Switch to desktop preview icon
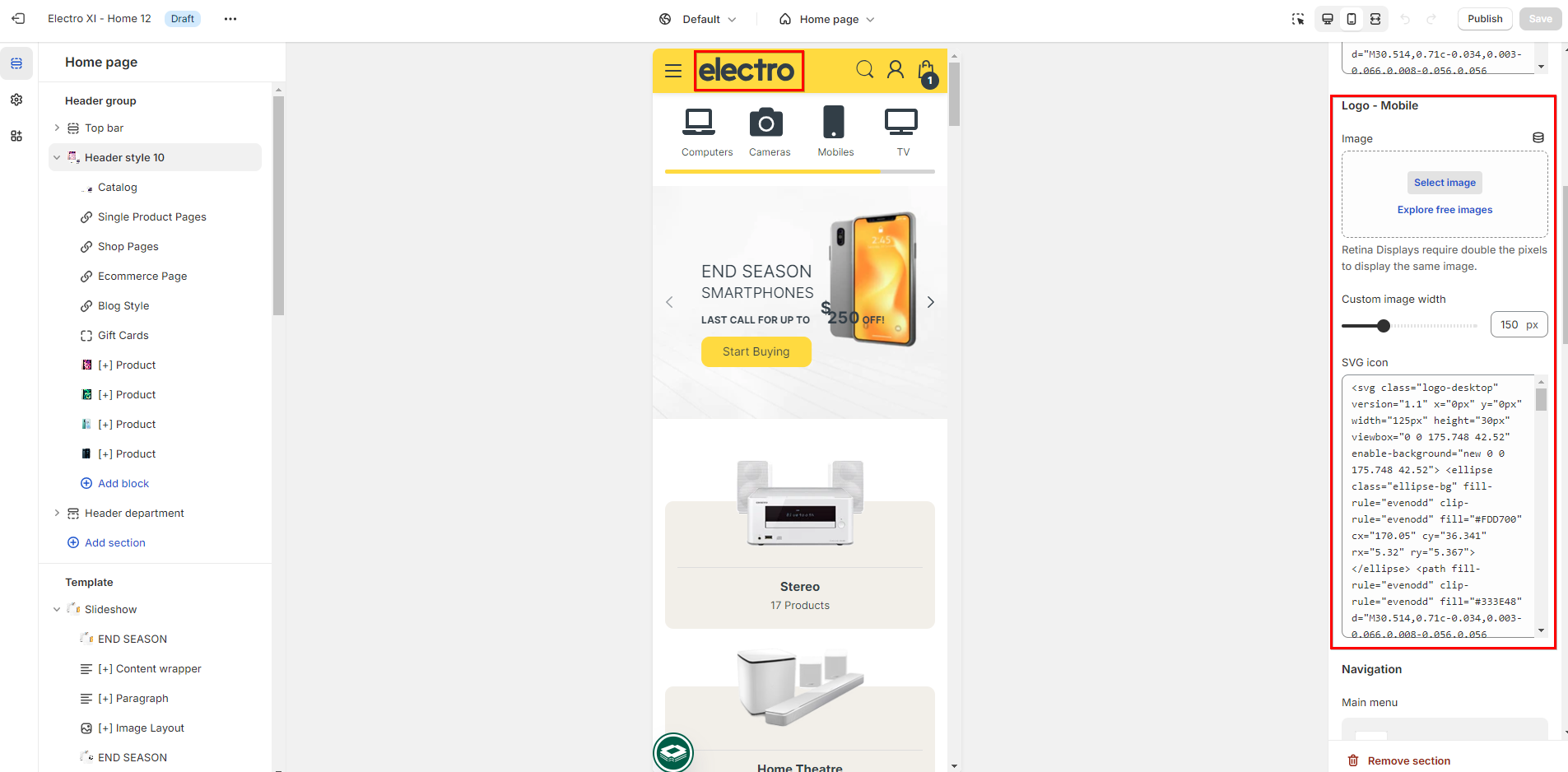This screenshot has height=772, width=1568. [x=1328, y=19]
